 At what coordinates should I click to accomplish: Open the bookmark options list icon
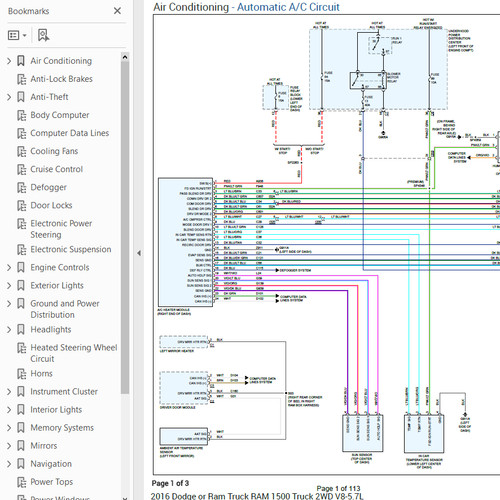click(x=14, y=35)
